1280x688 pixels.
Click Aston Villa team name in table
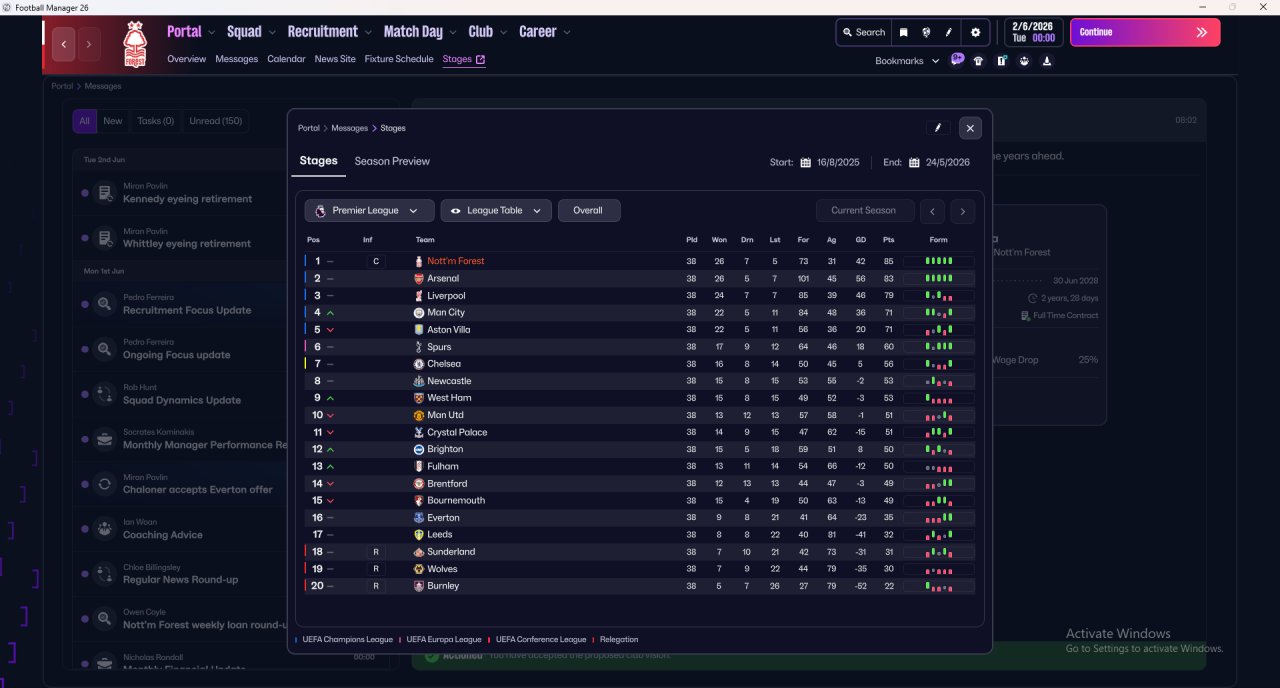point(448,330)
